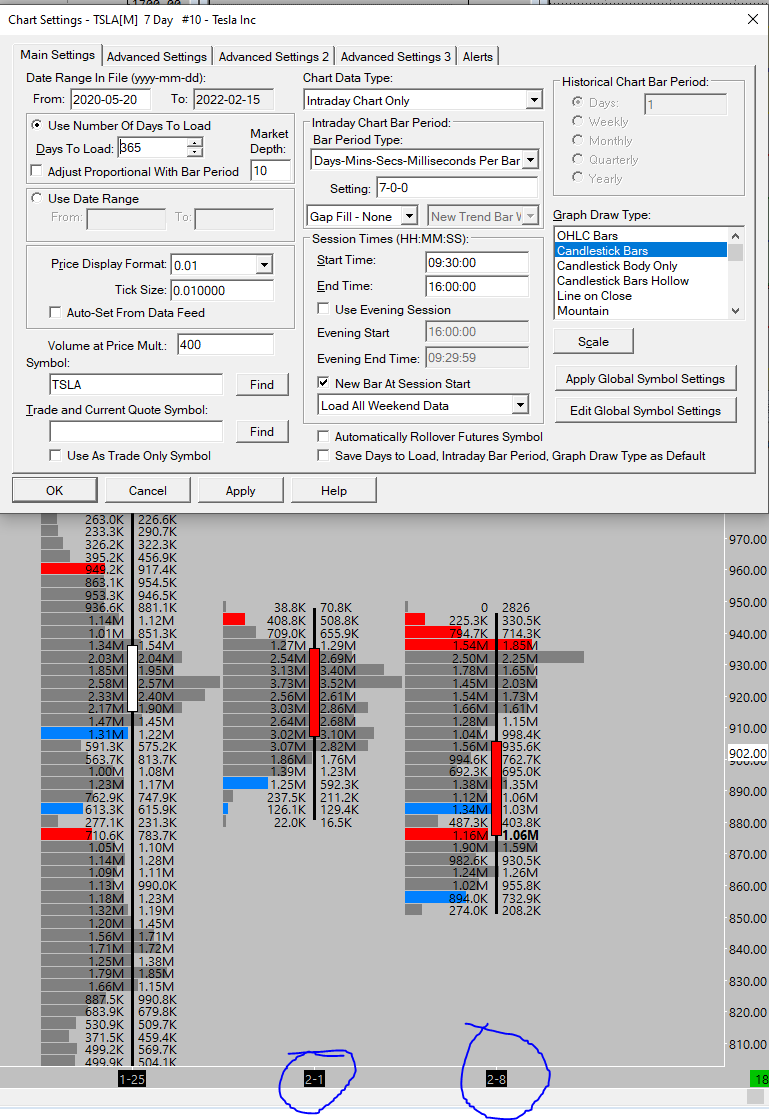769x1120 pixels.
Task: Click the Cancel button
Action: point(148,491)
